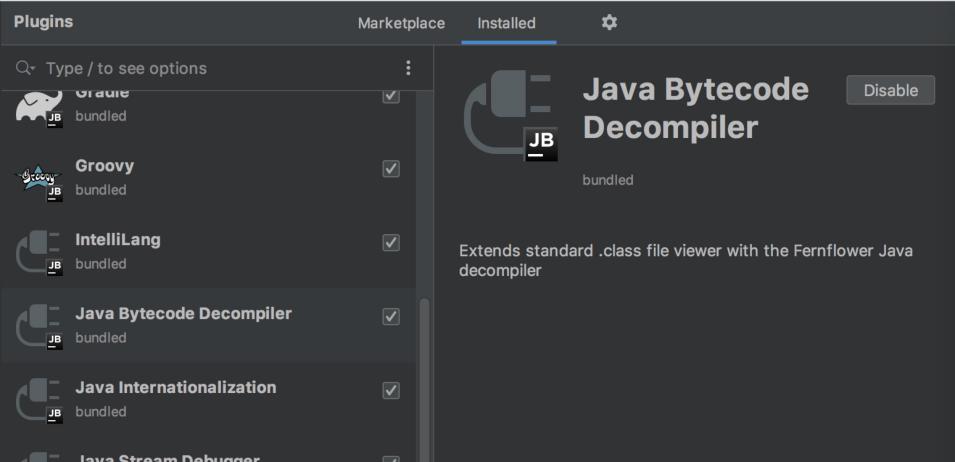
Task: Open the search history dropdown magnifier
Action: [x=24, y=69]
